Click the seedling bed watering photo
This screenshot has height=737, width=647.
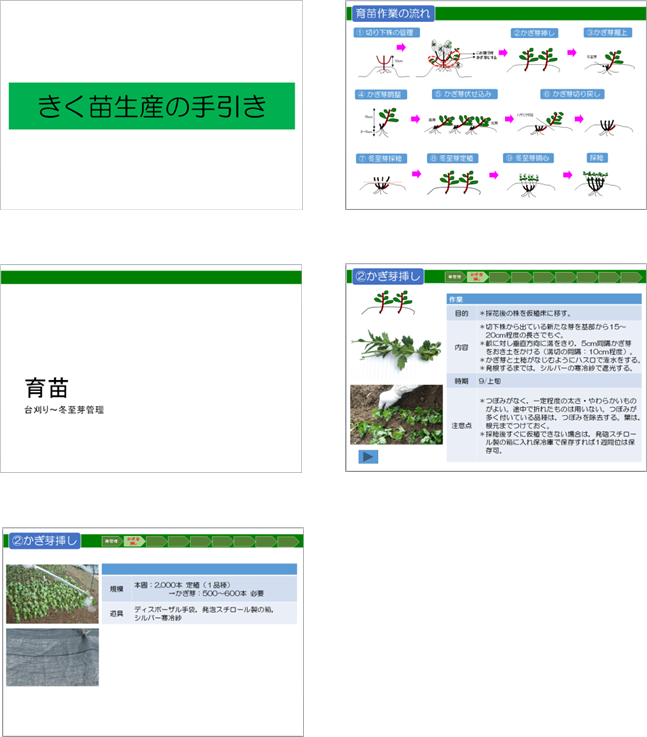point(52,594)
